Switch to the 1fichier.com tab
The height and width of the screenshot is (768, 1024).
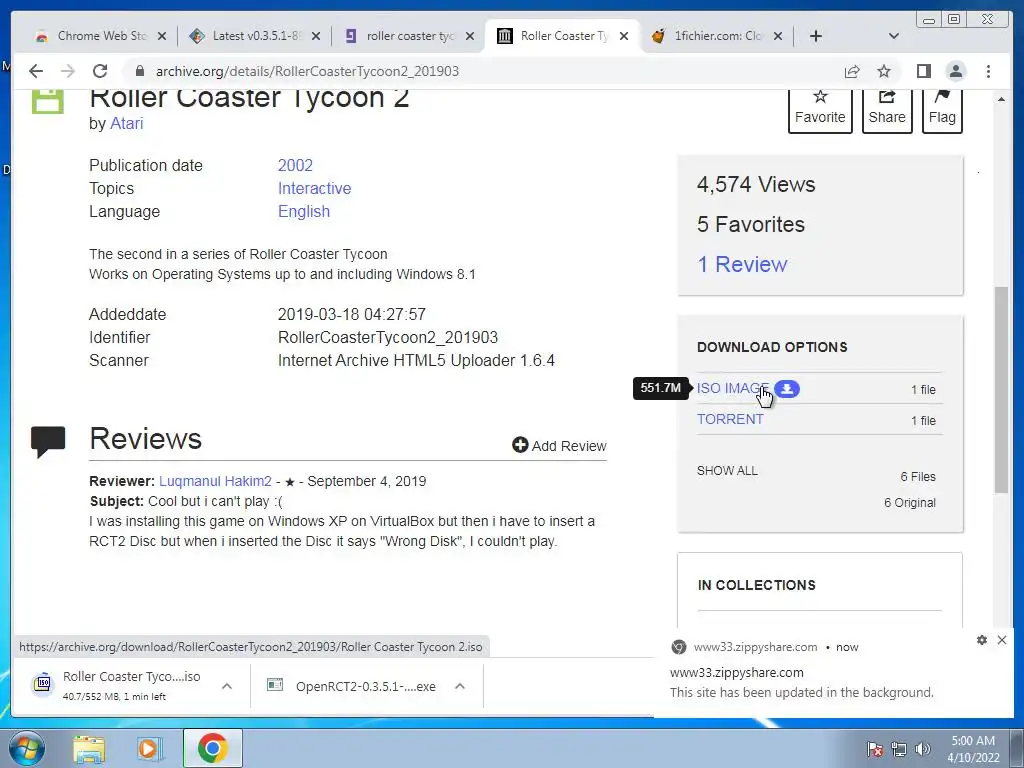[x=718, y=36]
